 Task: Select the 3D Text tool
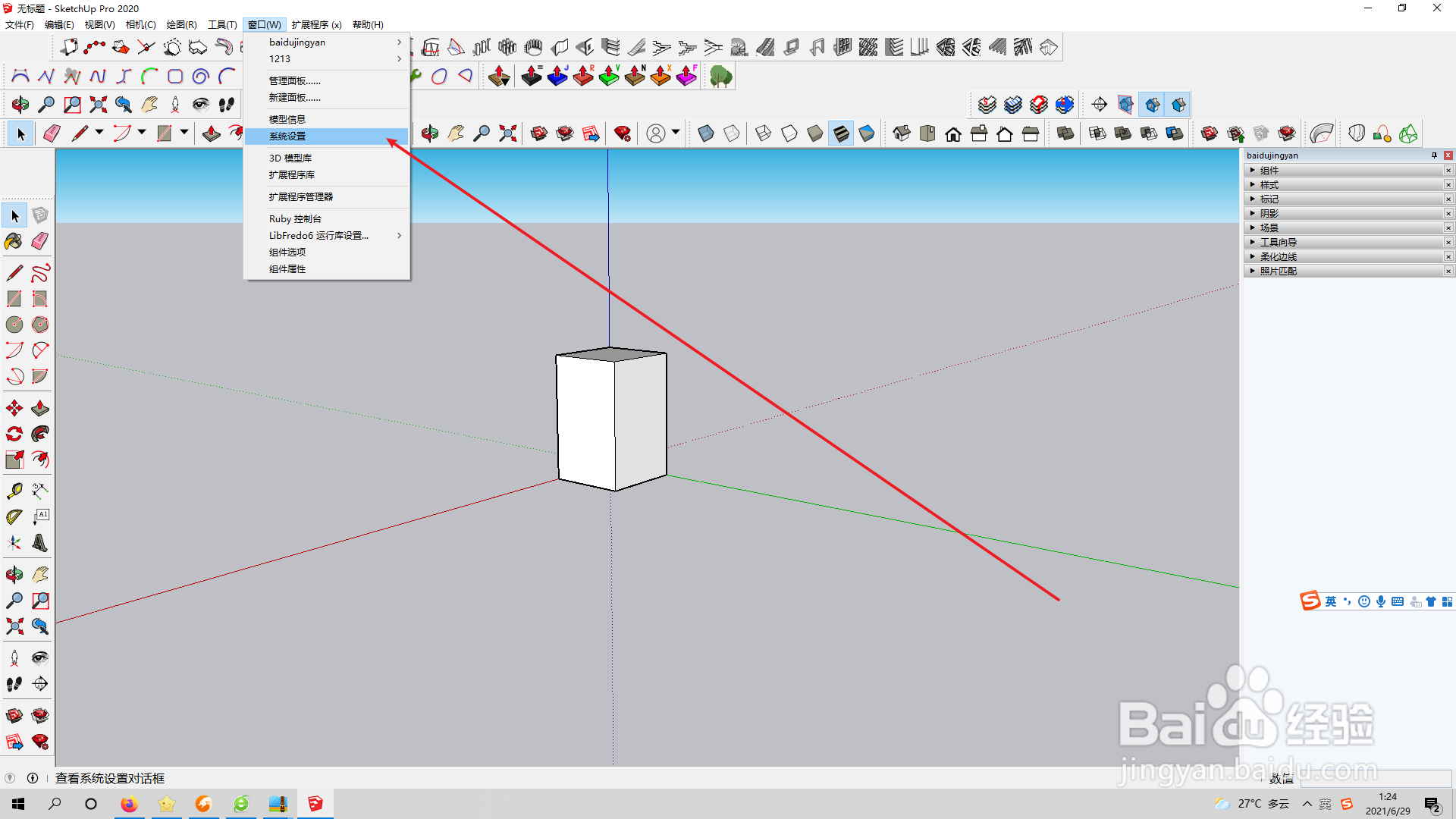pos(40,543)
